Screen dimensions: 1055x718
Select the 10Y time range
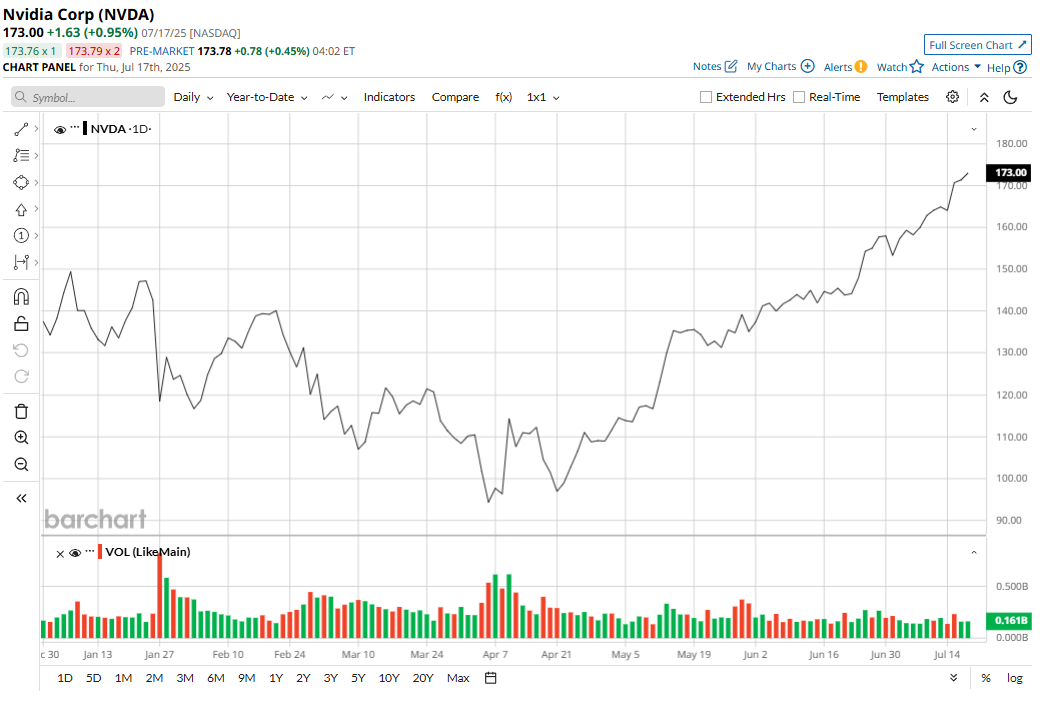[389, 678]
